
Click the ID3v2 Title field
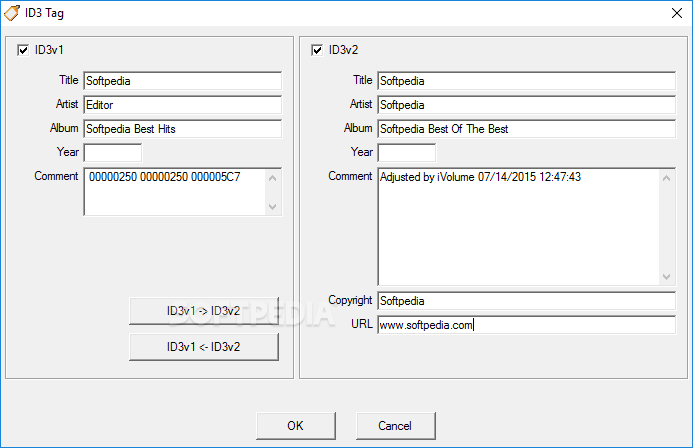point(526,80)
